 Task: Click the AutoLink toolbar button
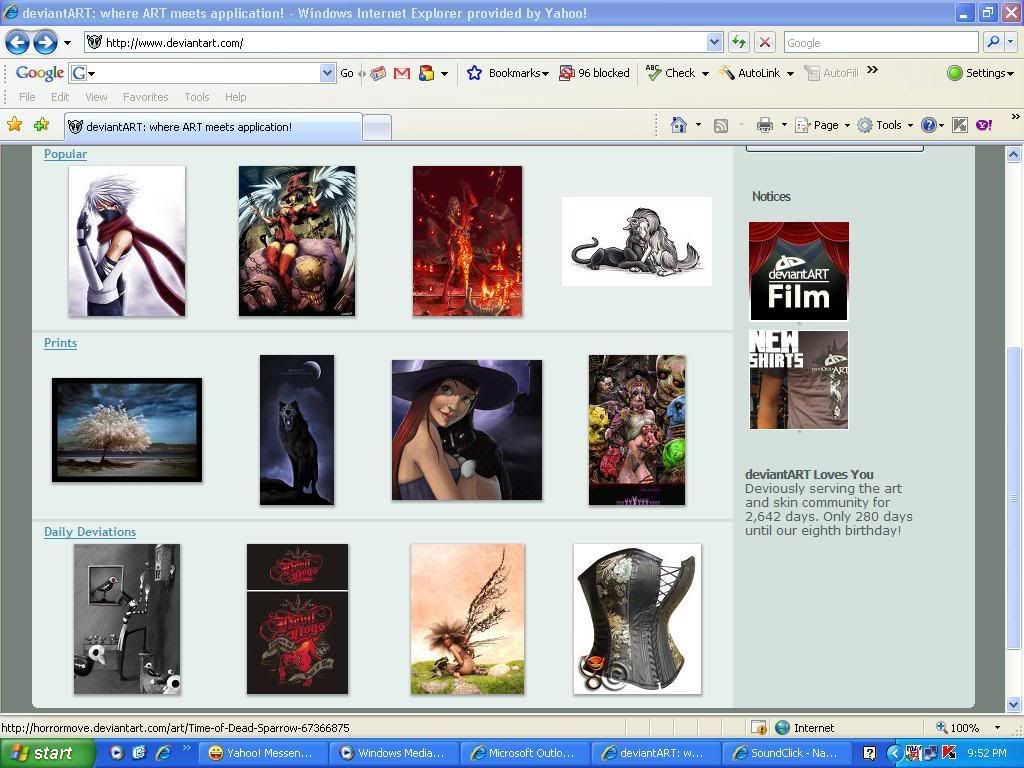750,73
